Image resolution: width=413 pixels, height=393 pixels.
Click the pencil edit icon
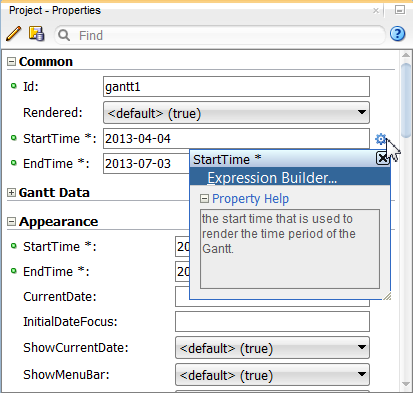[14, 34]
